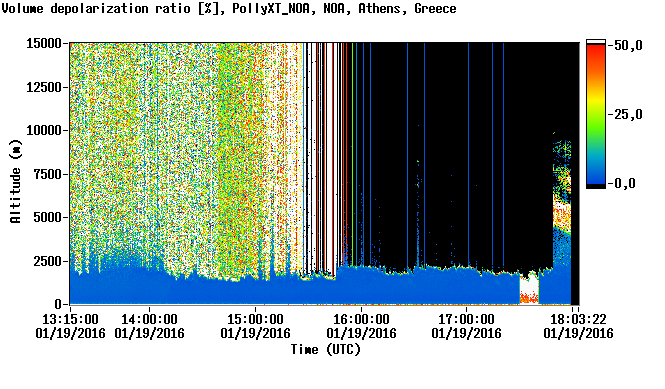Click the 2500 altitude tick label
Image resolution: width=665 pixels, height=389 pixels.
point(48,261)
